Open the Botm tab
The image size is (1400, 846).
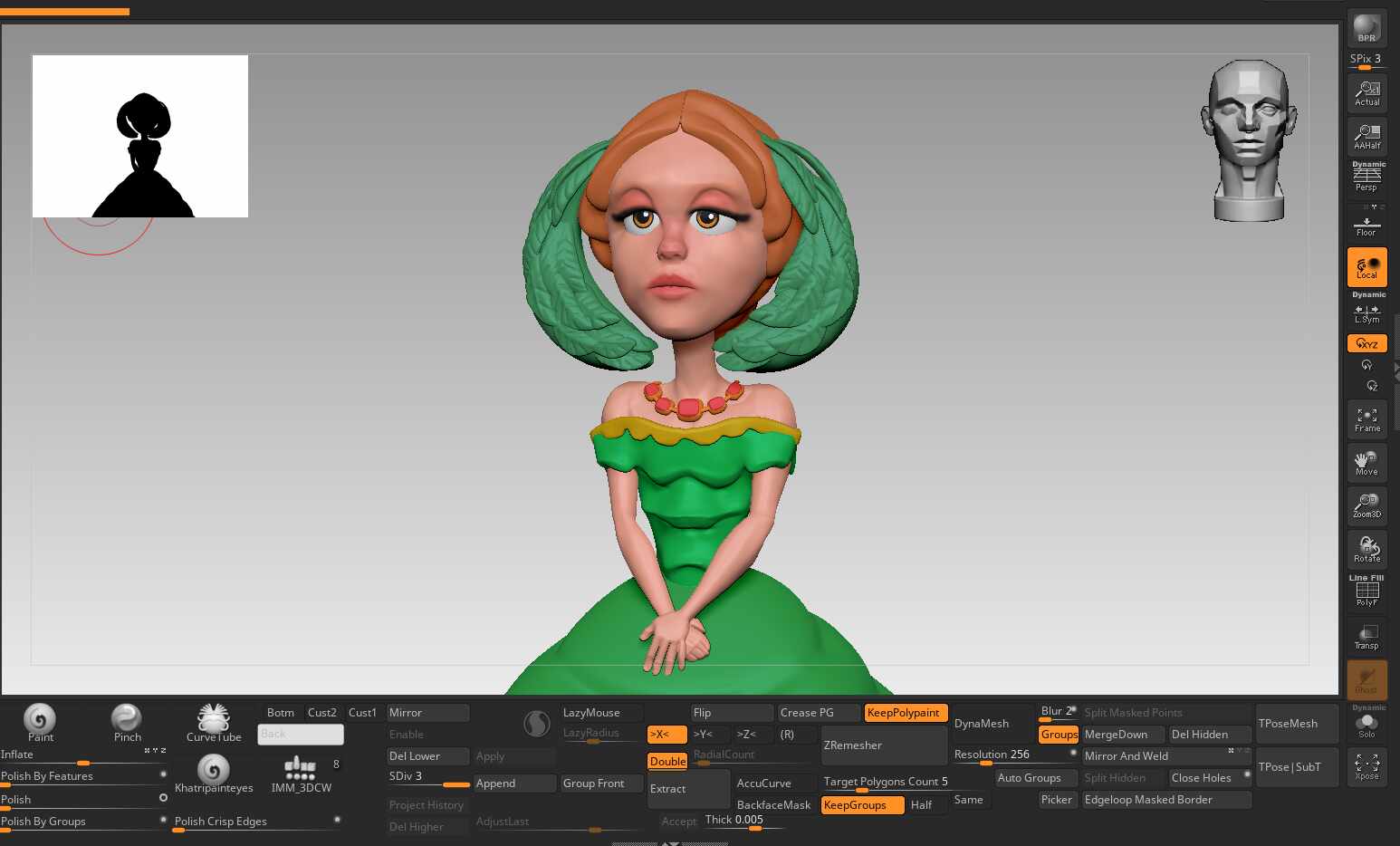280,713
